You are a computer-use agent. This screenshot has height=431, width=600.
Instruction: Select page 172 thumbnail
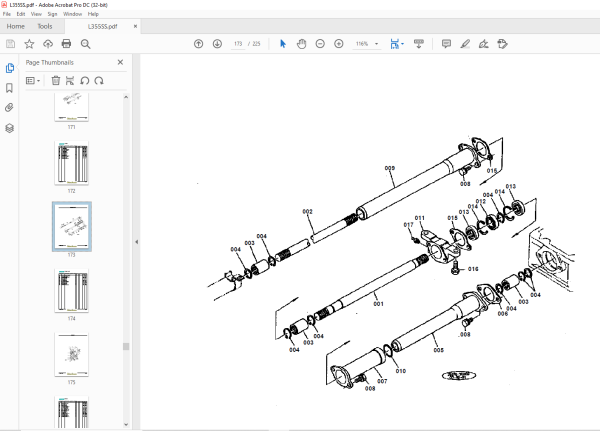pos(72,163)
